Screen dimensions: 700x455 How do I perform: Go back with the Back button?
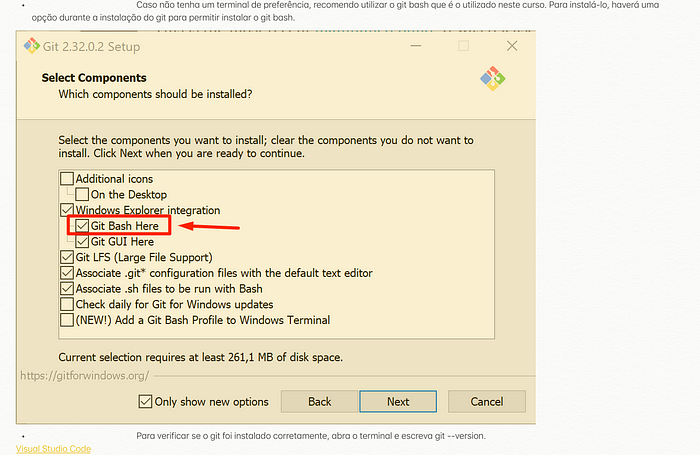pyautogui.click(x=320, y=401)
